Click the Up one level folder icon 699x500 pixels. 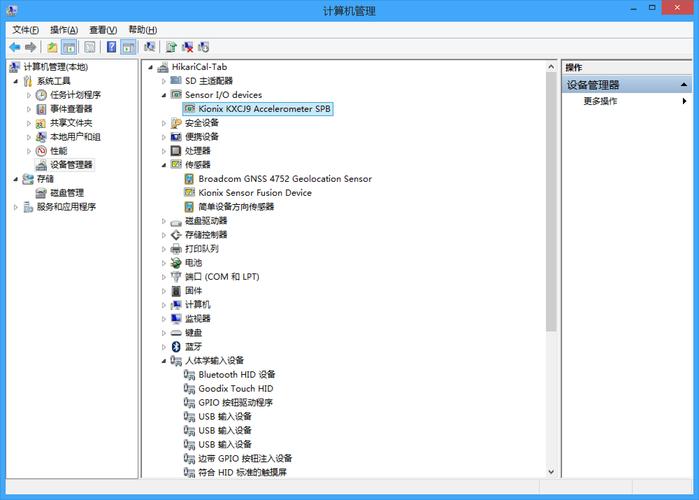53,47
